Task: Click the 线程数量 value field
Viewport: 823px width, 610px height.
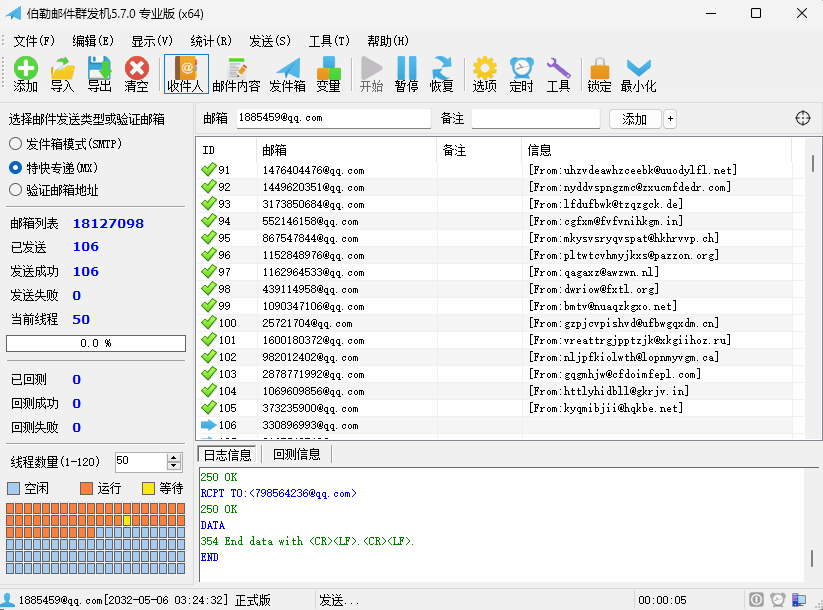Action: pos(141,462)
